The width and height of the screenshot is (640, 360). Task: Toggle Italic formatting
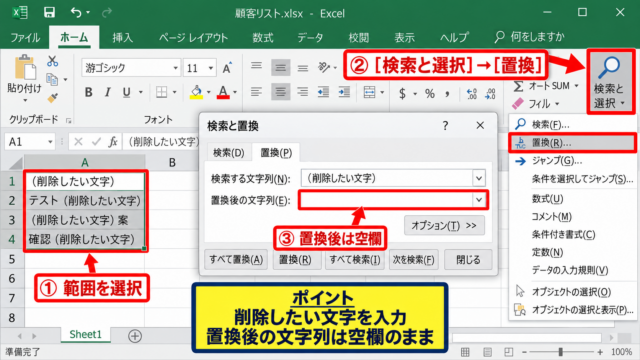pos(107,93)
